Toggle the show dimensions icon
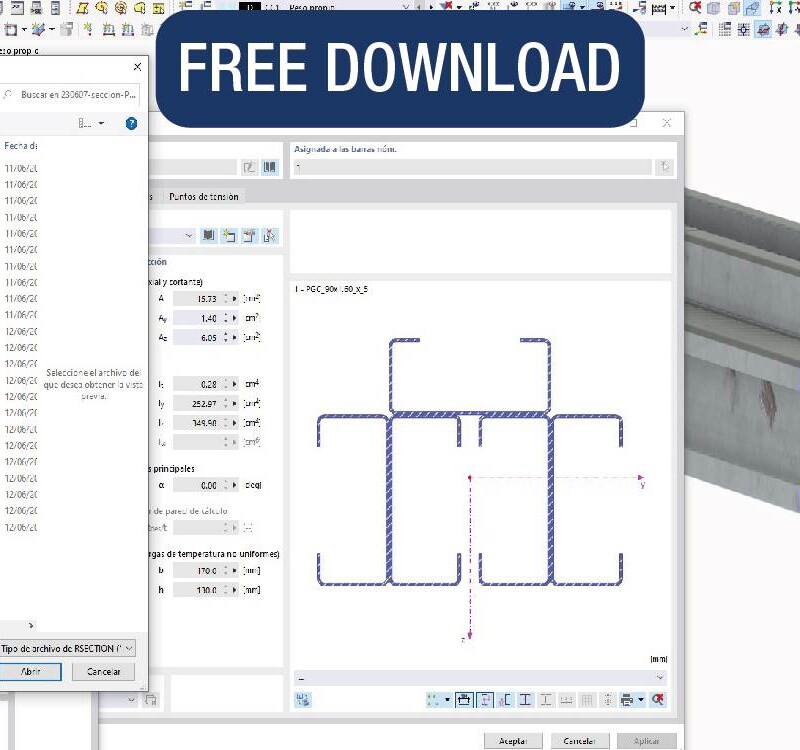Image resolution: width=800 pixels, height=750 pixels. point(464,699)
